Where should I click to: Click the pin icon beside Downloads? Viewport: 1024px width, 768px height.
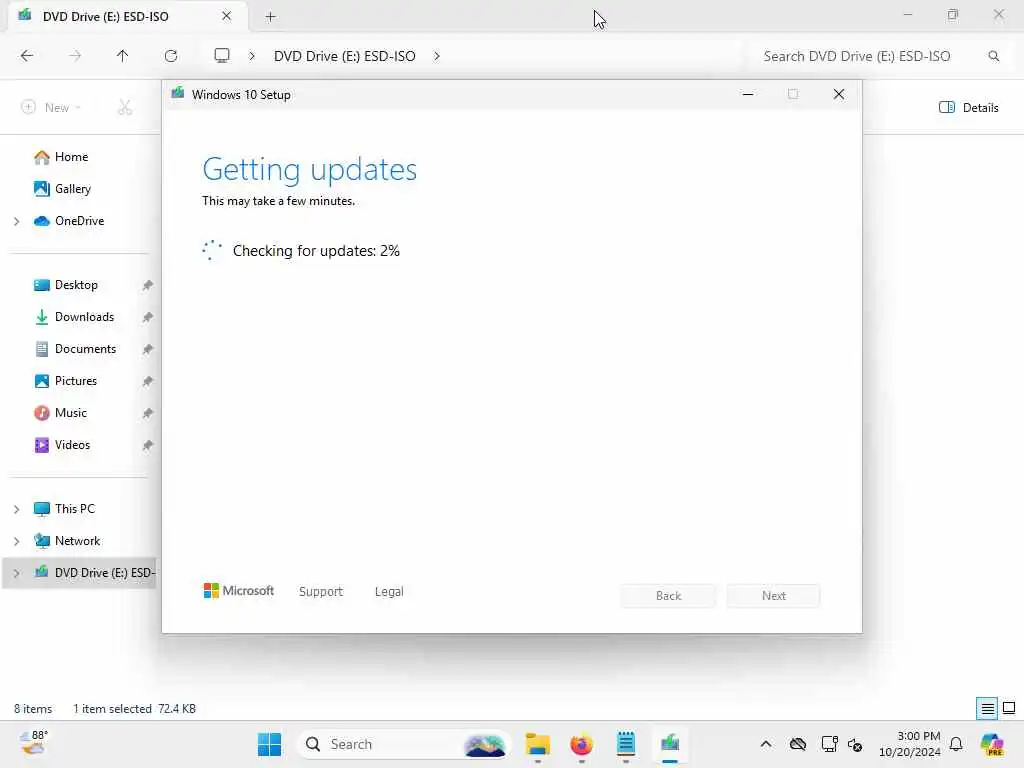click(148, 317)
